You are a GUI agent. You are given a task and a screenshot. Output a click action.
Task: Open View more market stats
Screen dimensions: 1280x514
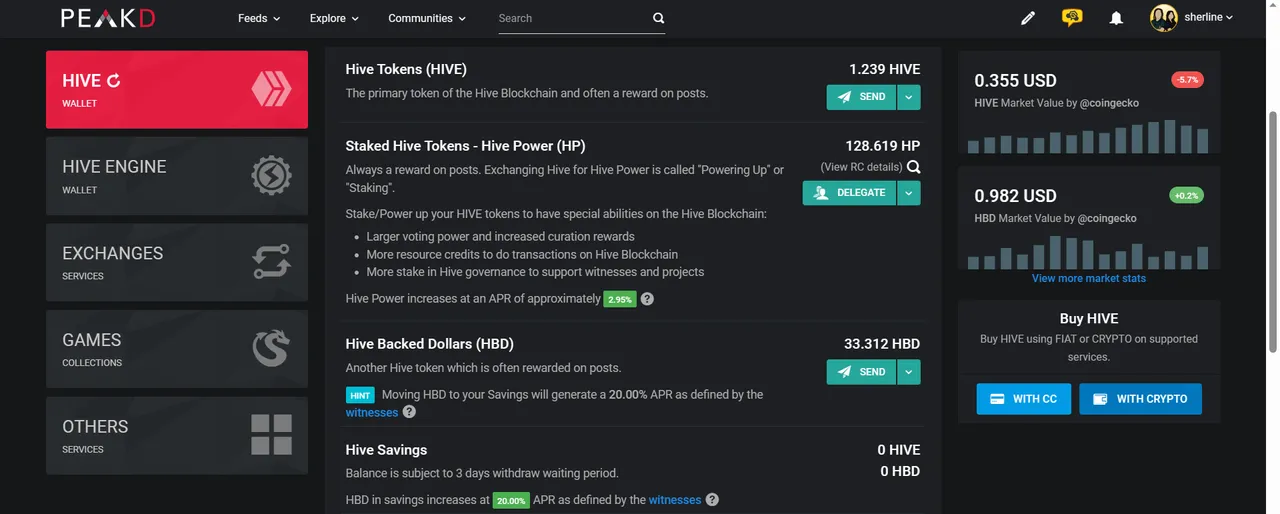[1089, 278]
